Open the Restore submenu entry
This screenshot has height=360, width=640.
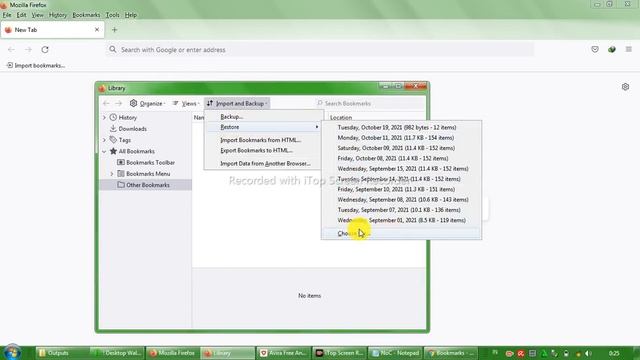coord(264,127)
